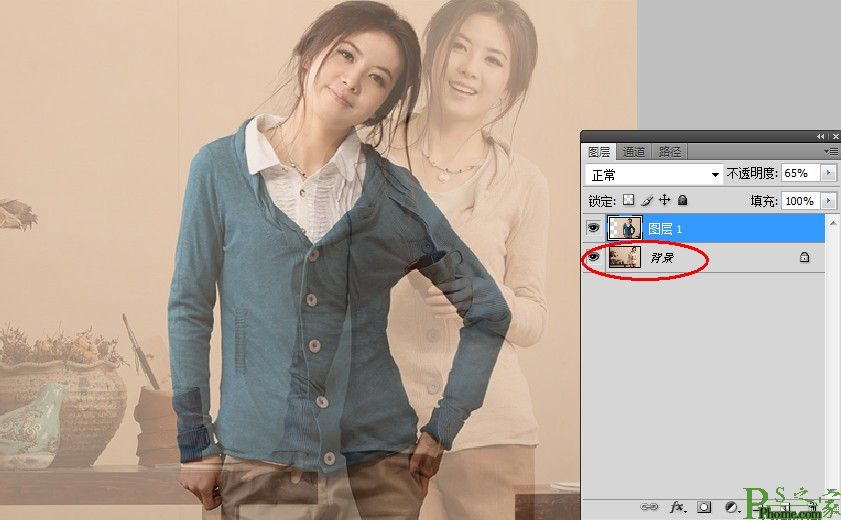This screenshot has height=520, width=841.
Task: Click the link layers icon
Action: 649,507
